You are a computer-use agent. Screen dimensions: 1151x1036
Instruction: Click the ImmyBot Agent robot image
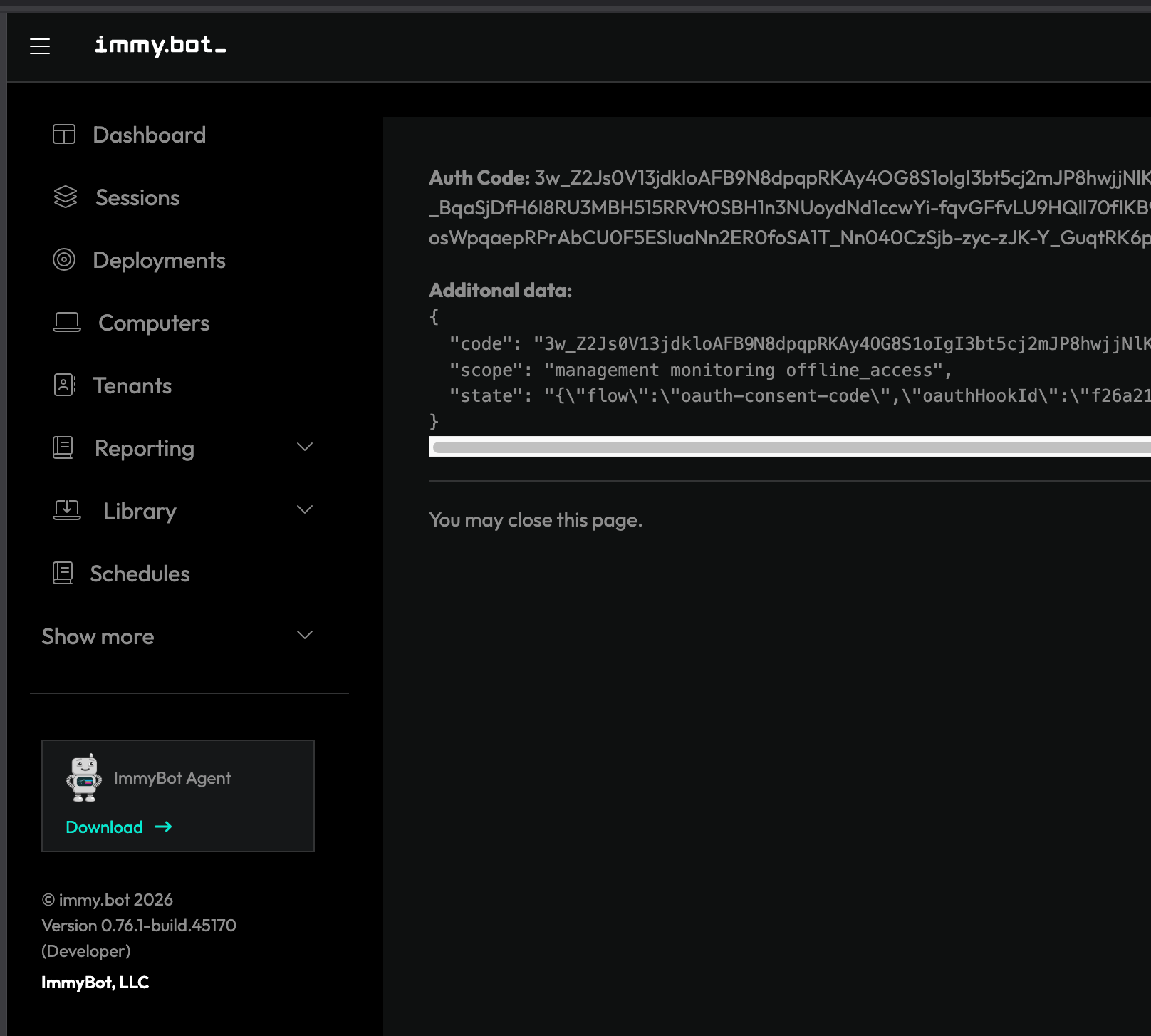(84, 778)
